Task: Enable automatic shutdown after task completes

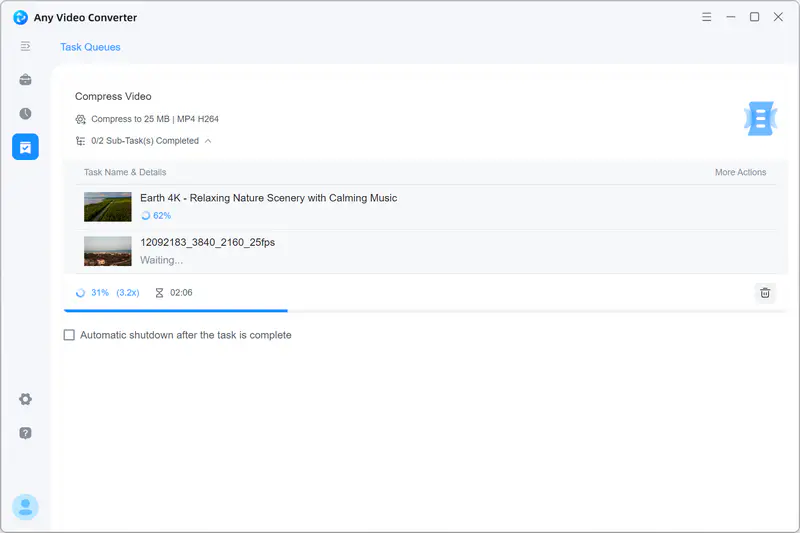Action: coord(69,335)
